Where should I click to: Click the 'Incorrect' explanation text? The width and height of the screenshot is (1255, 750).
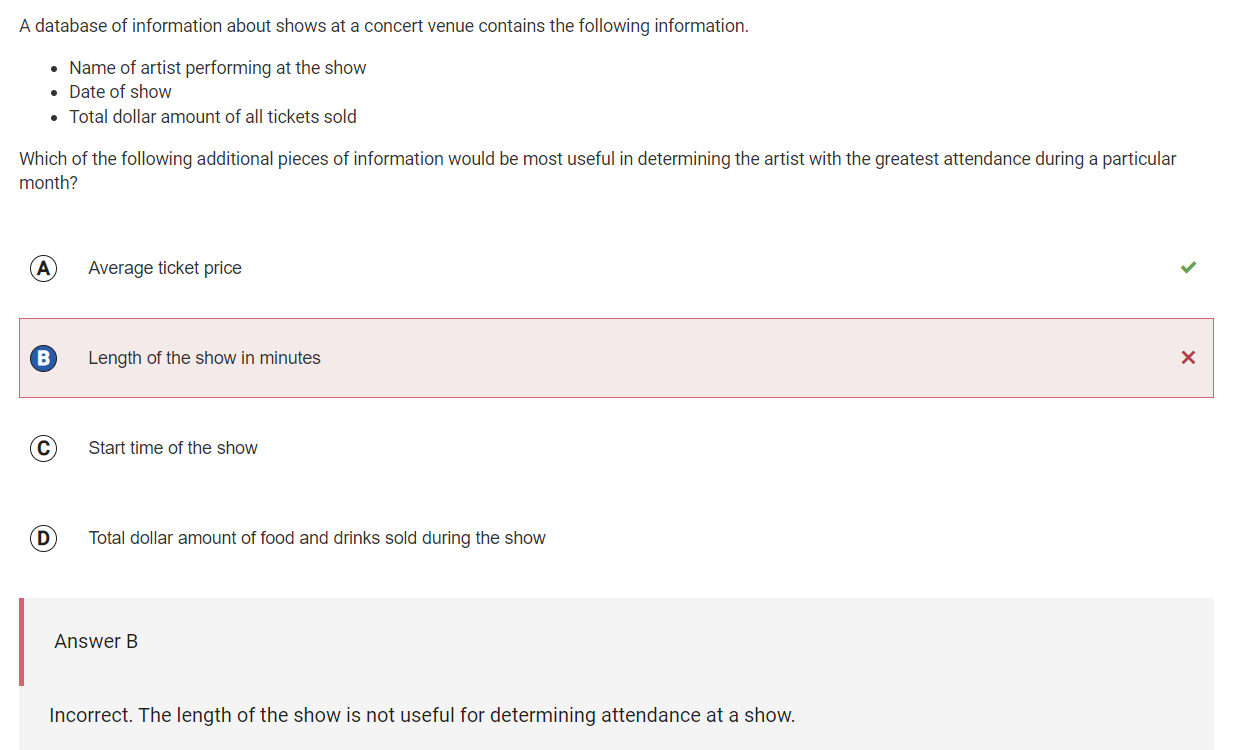coord(422,715)
